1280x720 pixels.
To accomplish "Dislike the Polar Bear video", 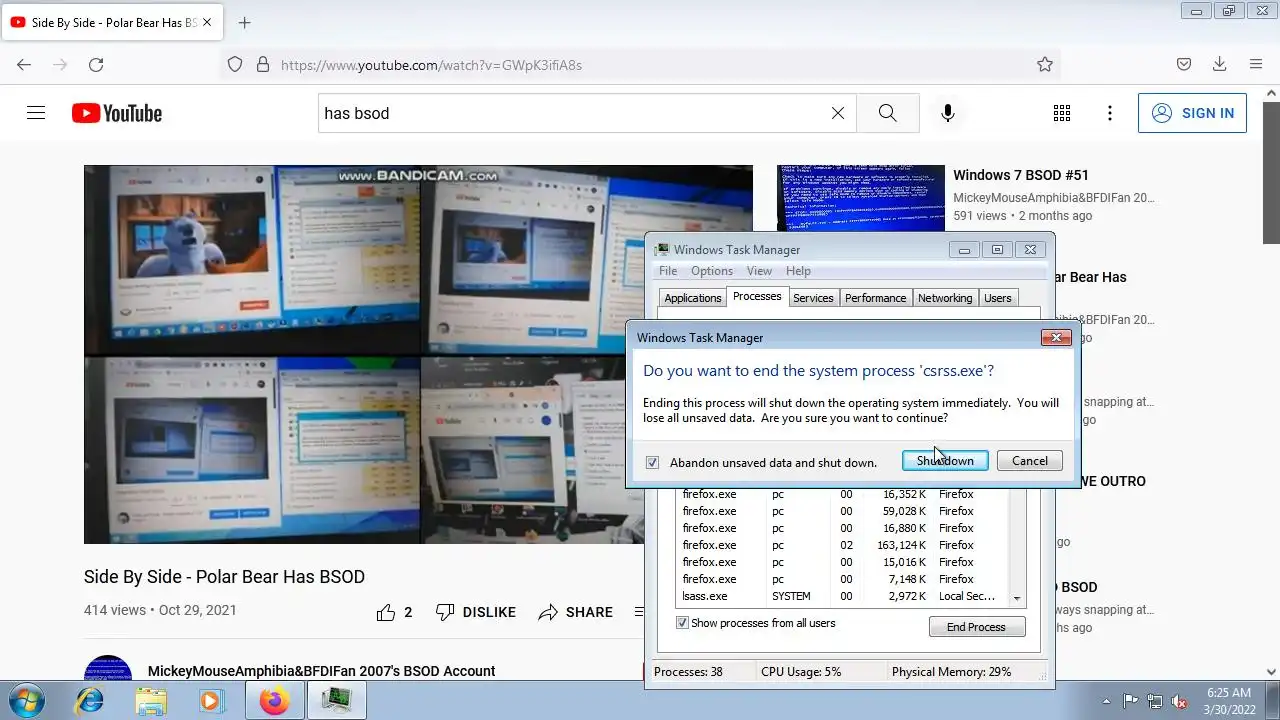I will (476, 612).
